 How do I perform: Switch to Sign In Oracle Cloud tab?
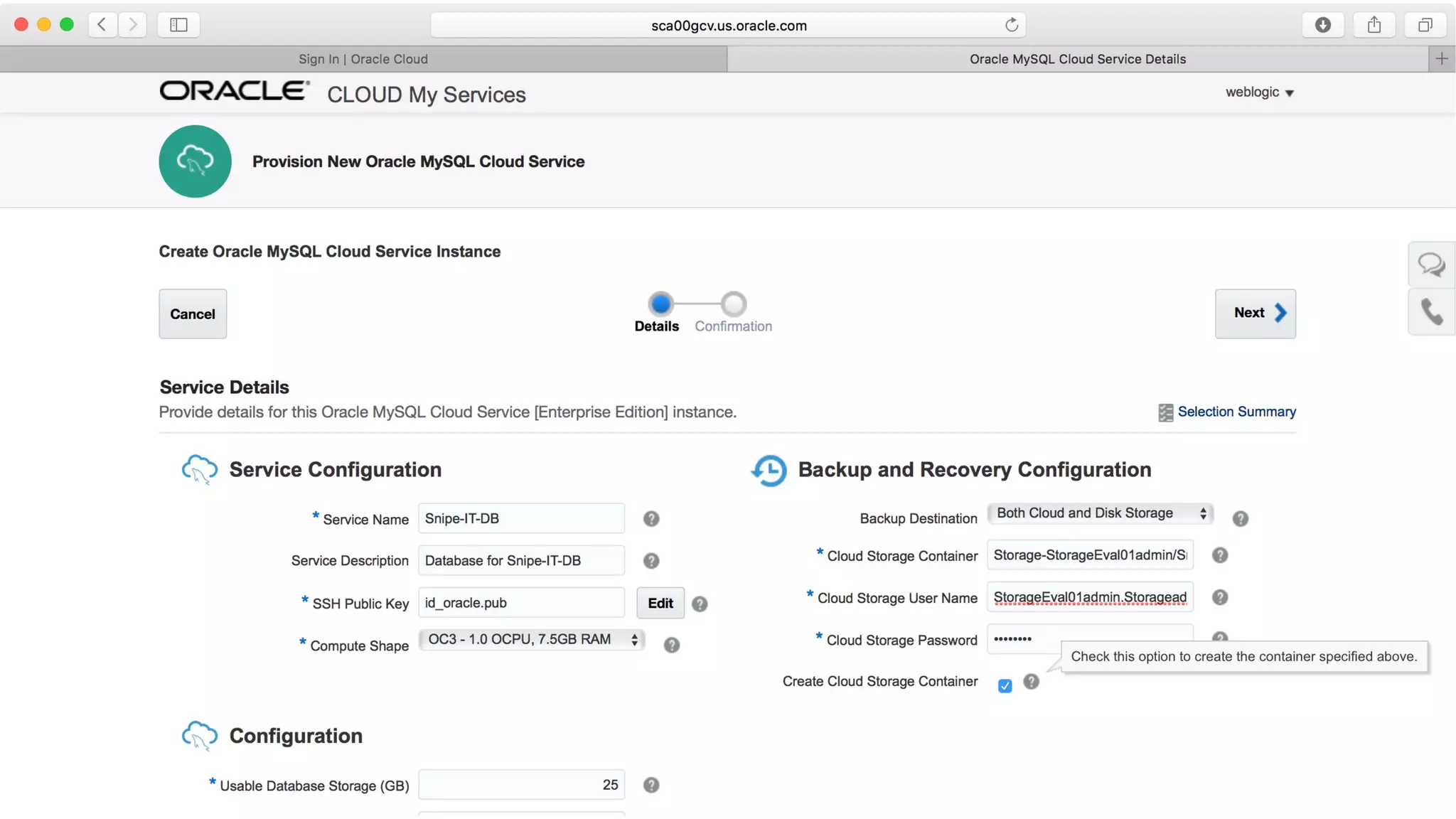tap(363, 59)
